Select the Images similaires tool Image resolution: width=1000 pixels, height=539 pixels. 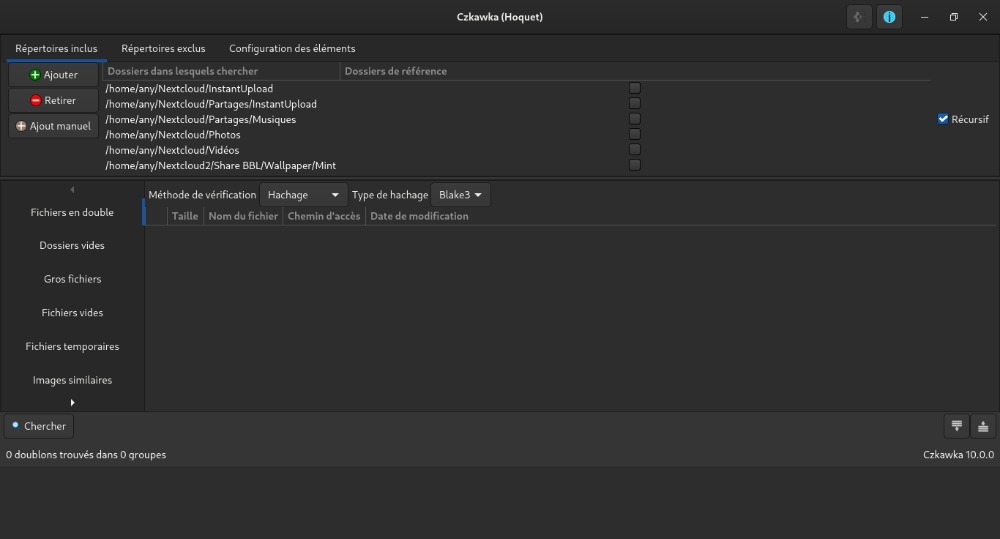pos(72,380)
